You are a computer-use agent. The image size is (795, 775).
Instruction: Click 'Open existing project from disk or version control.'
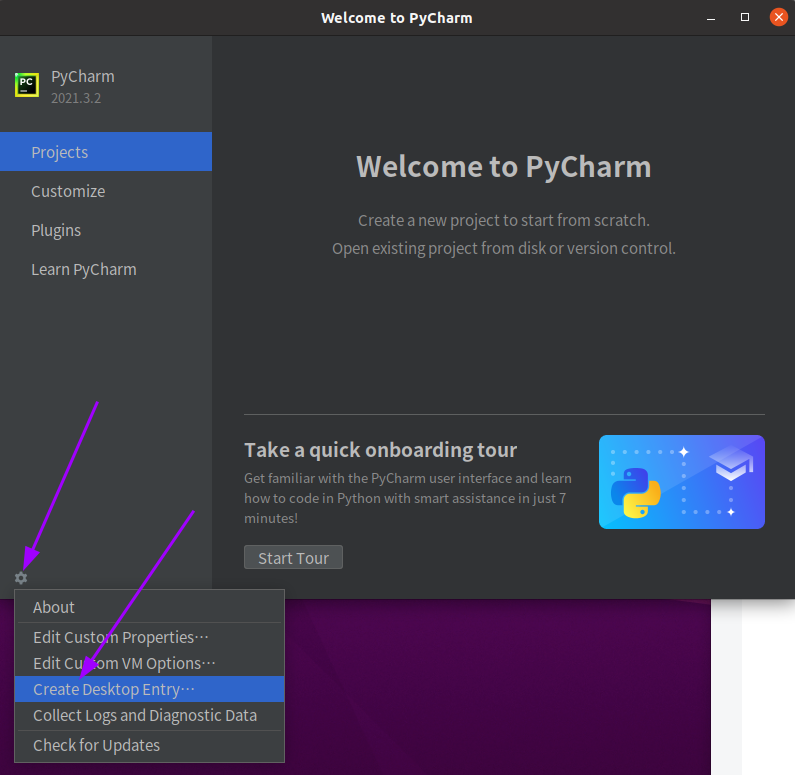pos(503,248)
